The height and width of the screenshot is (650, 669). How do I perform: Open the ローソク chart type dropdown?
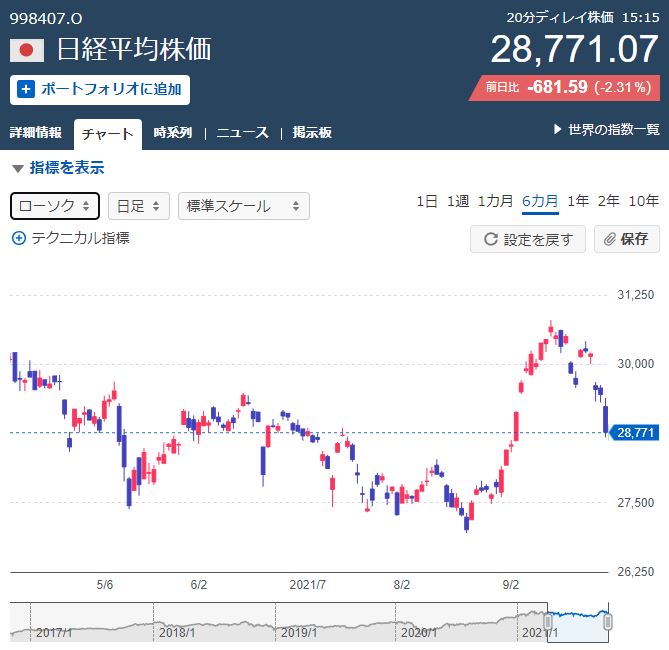point(55,206)
